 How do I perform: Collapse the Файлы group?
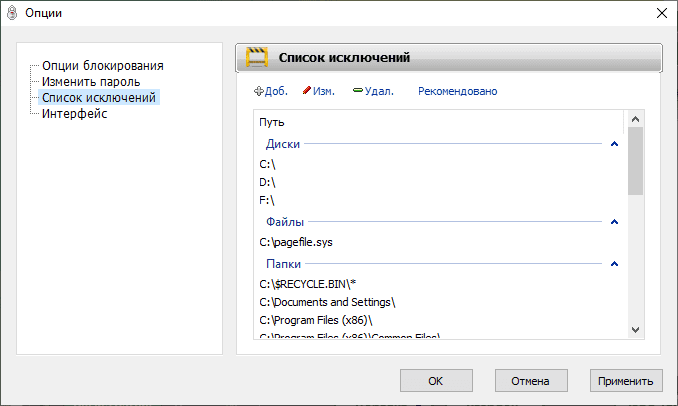[x=614, y=222]
